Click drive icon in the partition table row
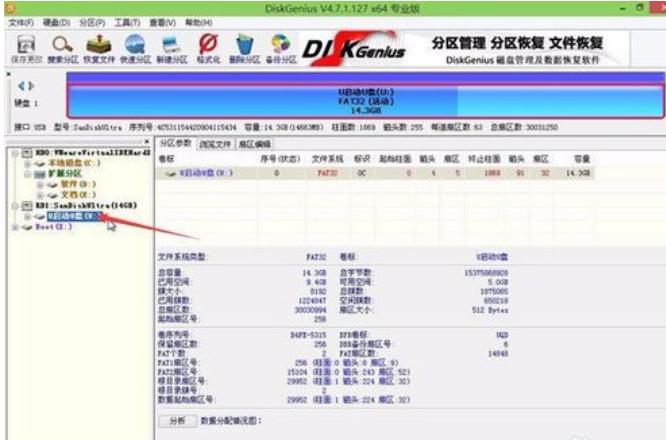666x440 pixels. pyautogui.click(x=171, y=173)
